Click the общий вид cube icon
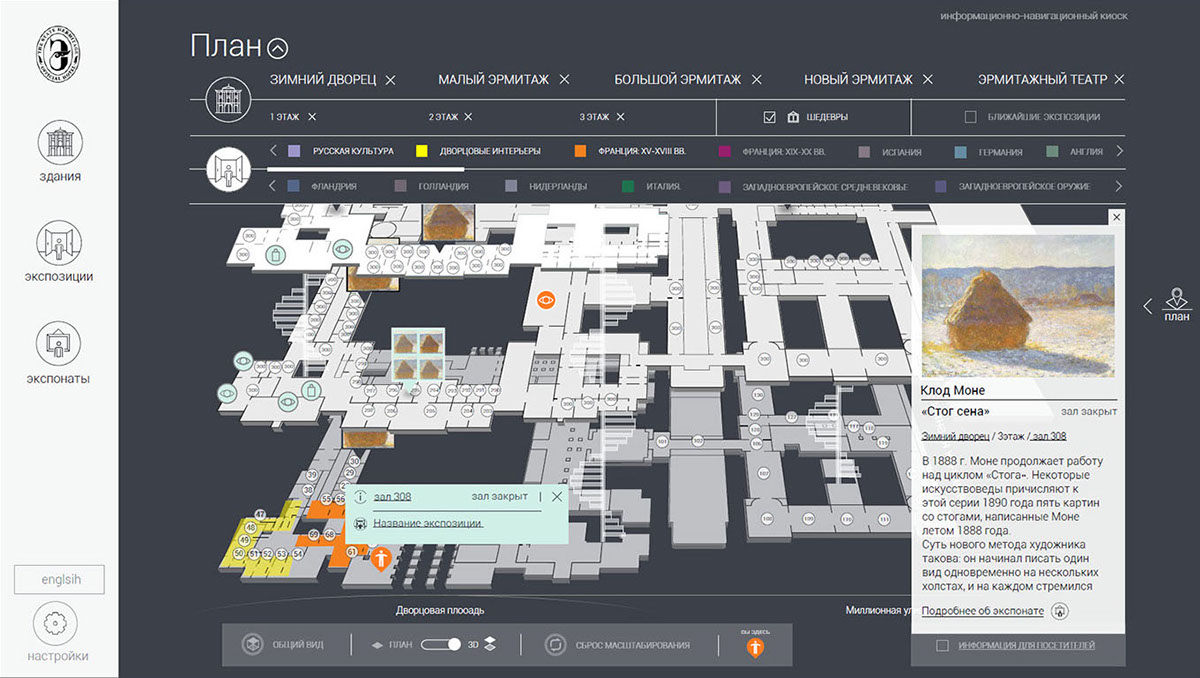The width and height of the screenshot is (1200, 678). (x=253, y=645)
